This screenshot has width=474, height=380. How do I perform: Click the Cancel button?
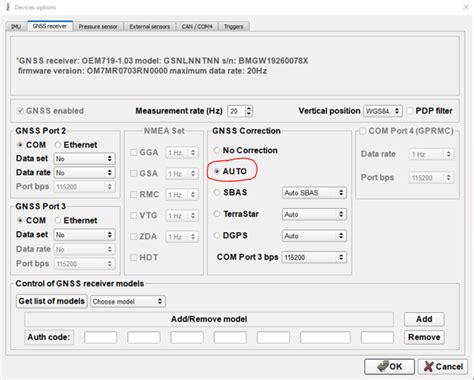(x=443, y=366)
